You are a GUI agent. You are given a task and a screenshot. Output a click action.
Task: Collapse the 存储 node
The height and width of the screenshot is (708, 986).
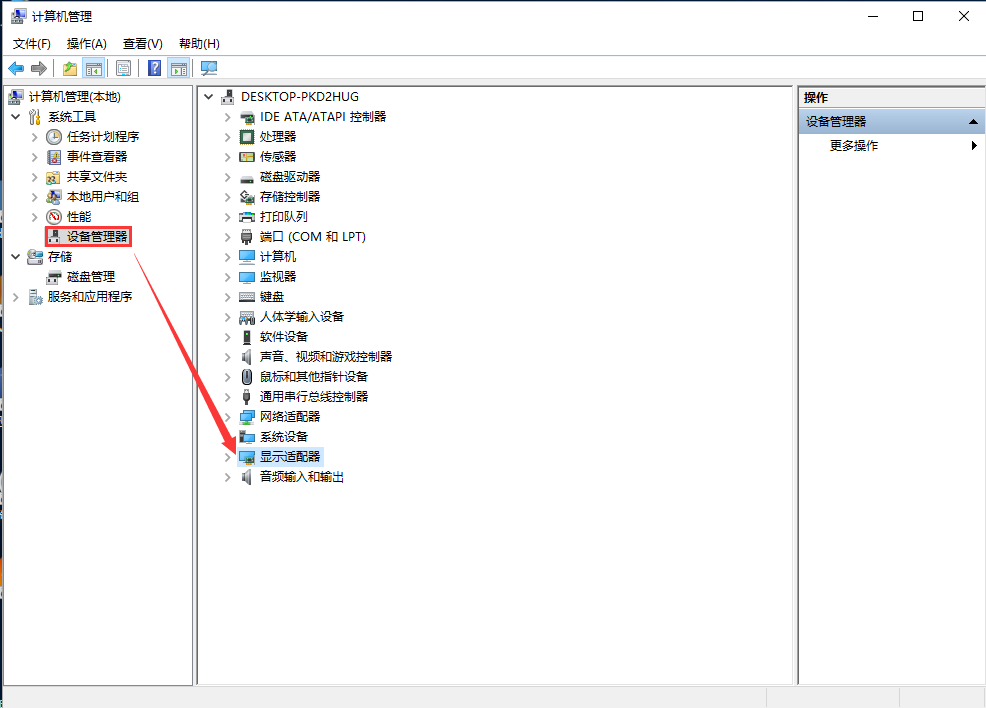coord(16,257)
